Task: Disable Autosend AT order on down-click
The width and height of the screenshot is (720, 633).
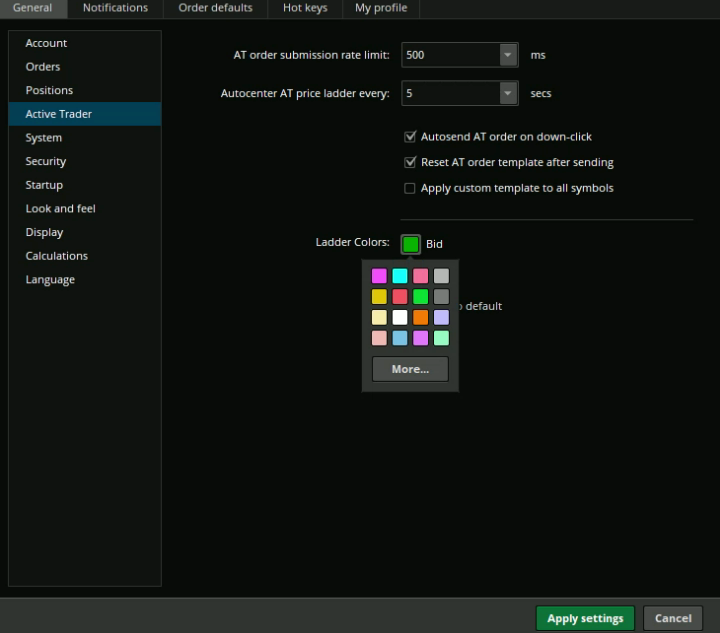Action: point(410,137)
